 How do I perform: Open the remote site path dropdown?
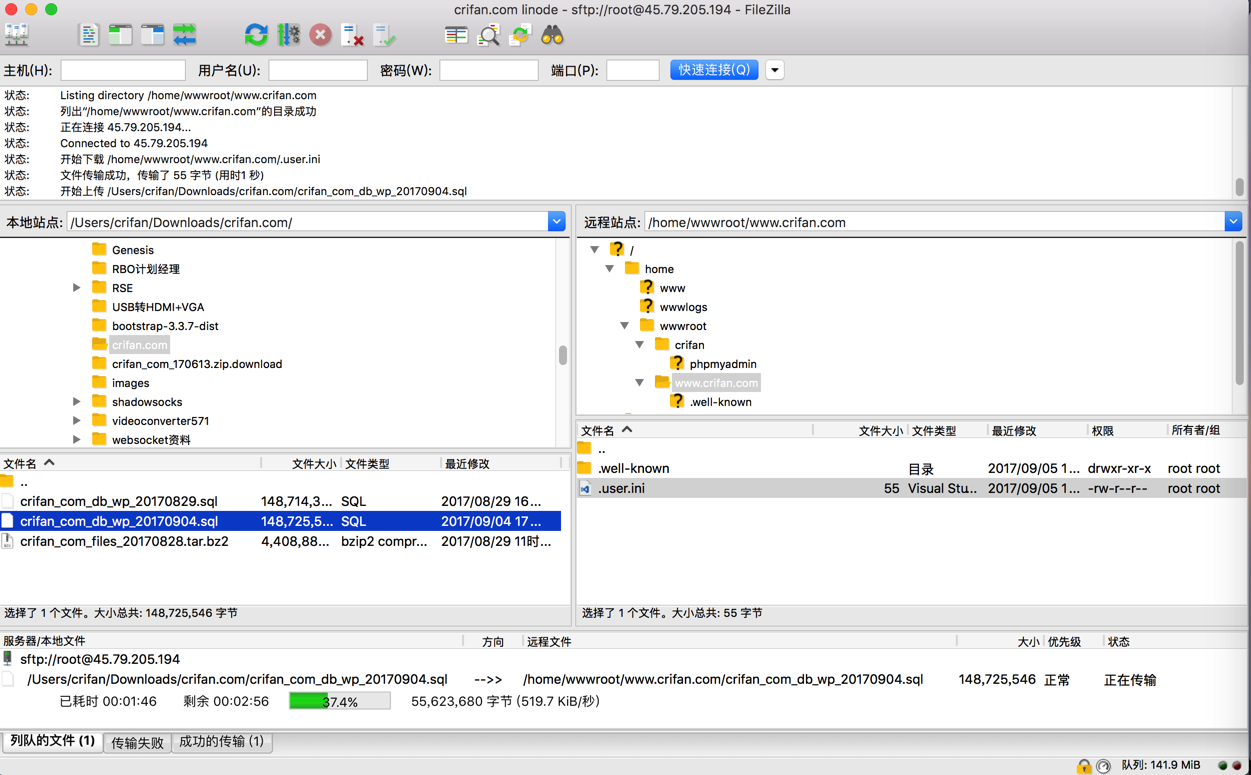point(1233,222)
